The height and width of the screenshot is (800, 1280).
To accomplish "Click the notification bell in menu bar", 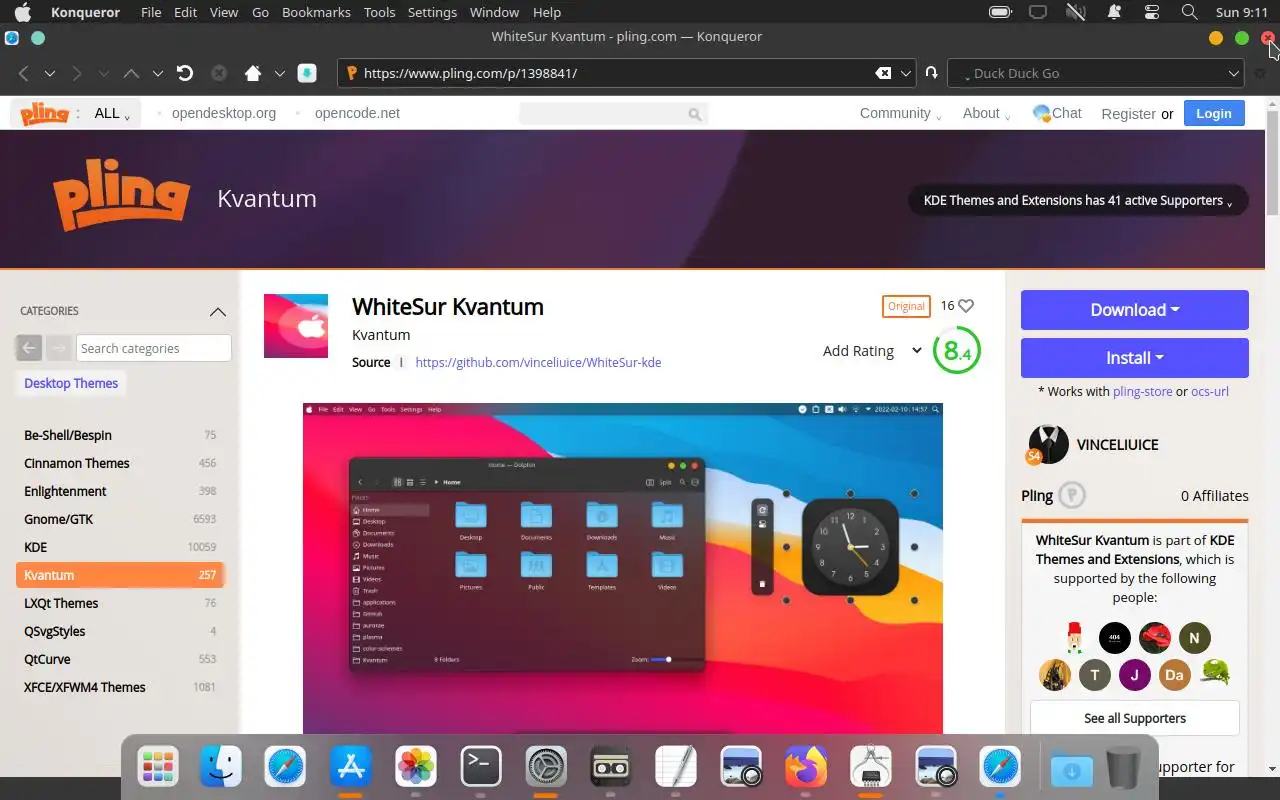I will click(1114, 12).
